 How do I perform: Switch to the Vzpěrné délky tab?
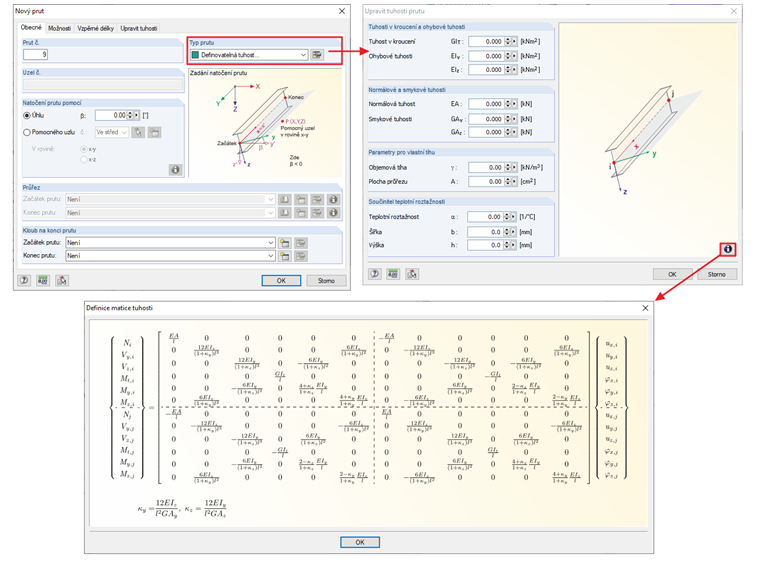click(95, 29)
